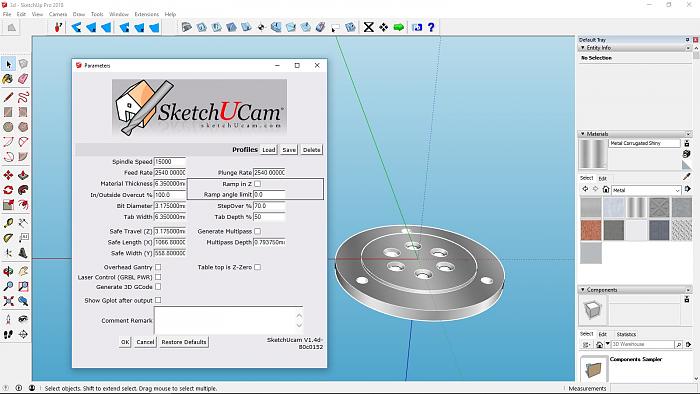Choose the Tape Measure tool
The height and width of the screenshot is (394, 700).
coord(8,223)
